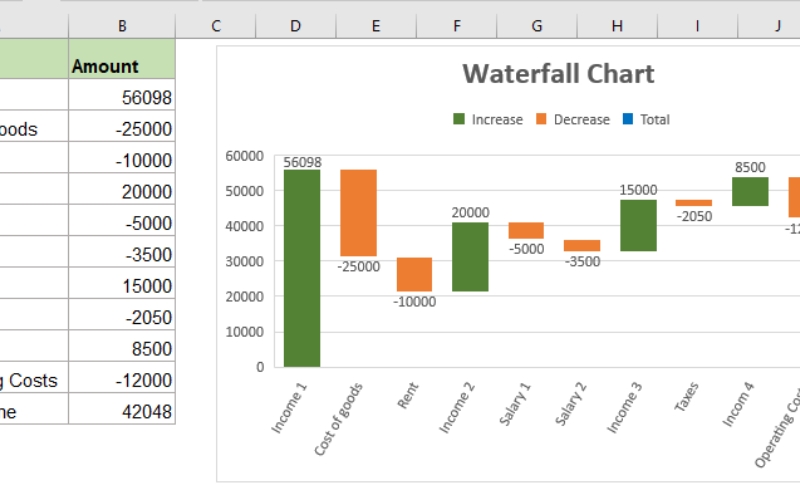Click the column H header

tap(618, 26)
